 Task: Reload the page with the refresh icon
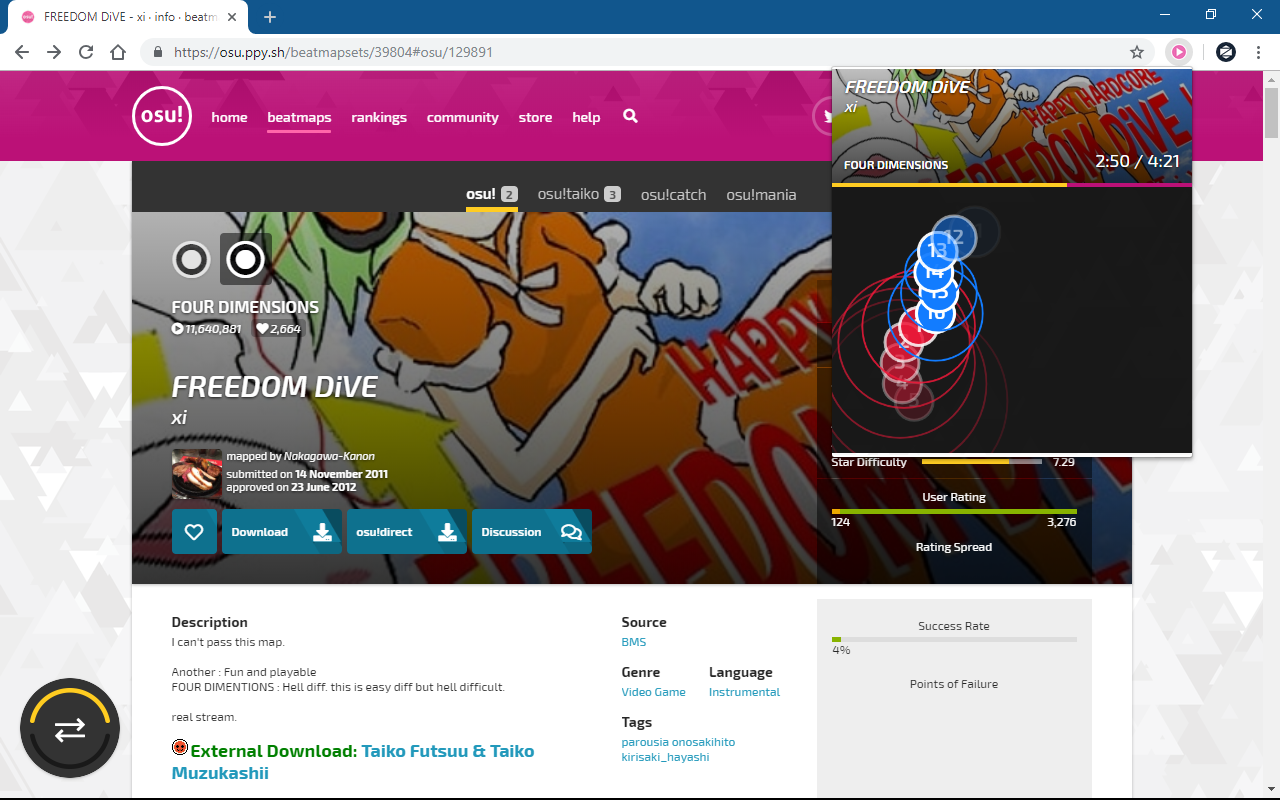click(86, 52)
